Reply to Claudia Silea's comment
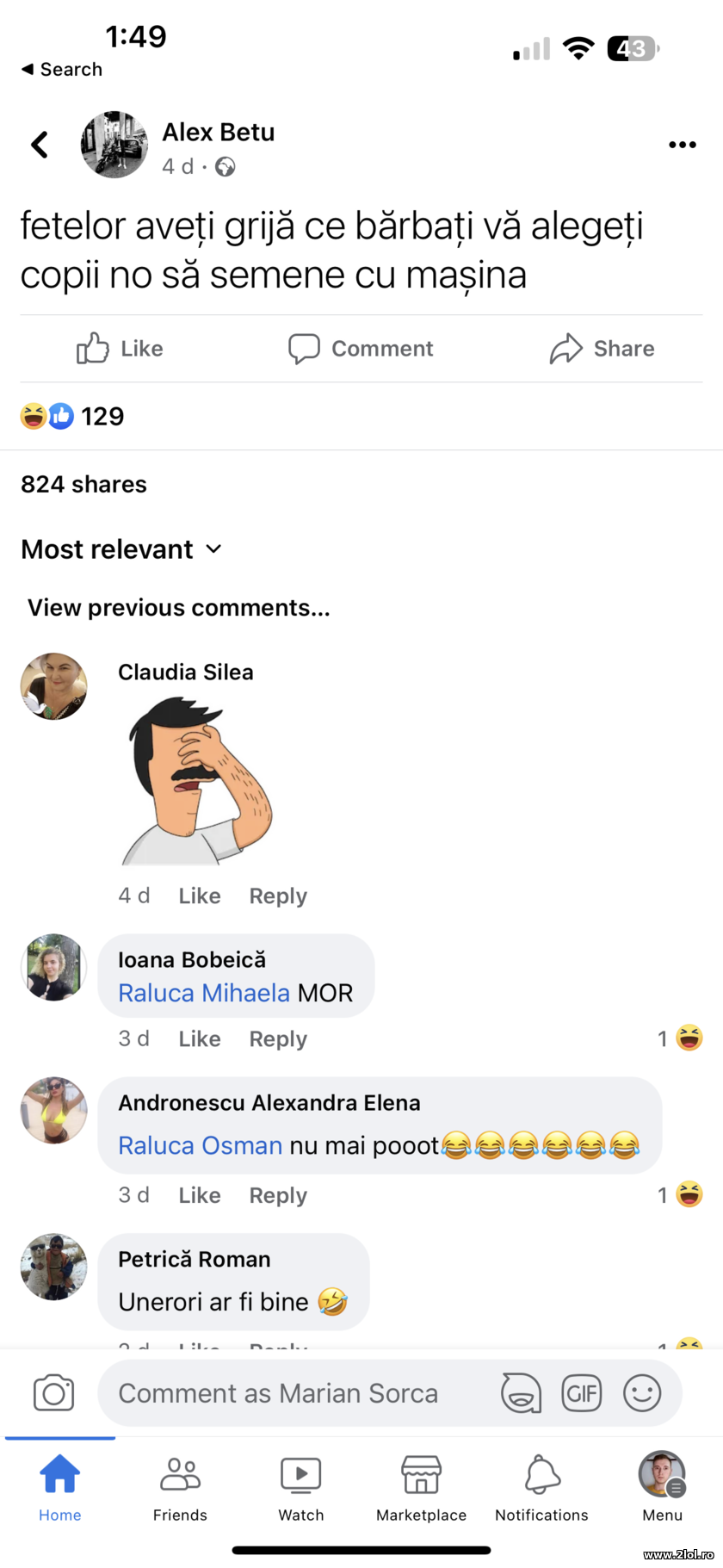This screenshot has height=1568, width=723. point(278,896)
